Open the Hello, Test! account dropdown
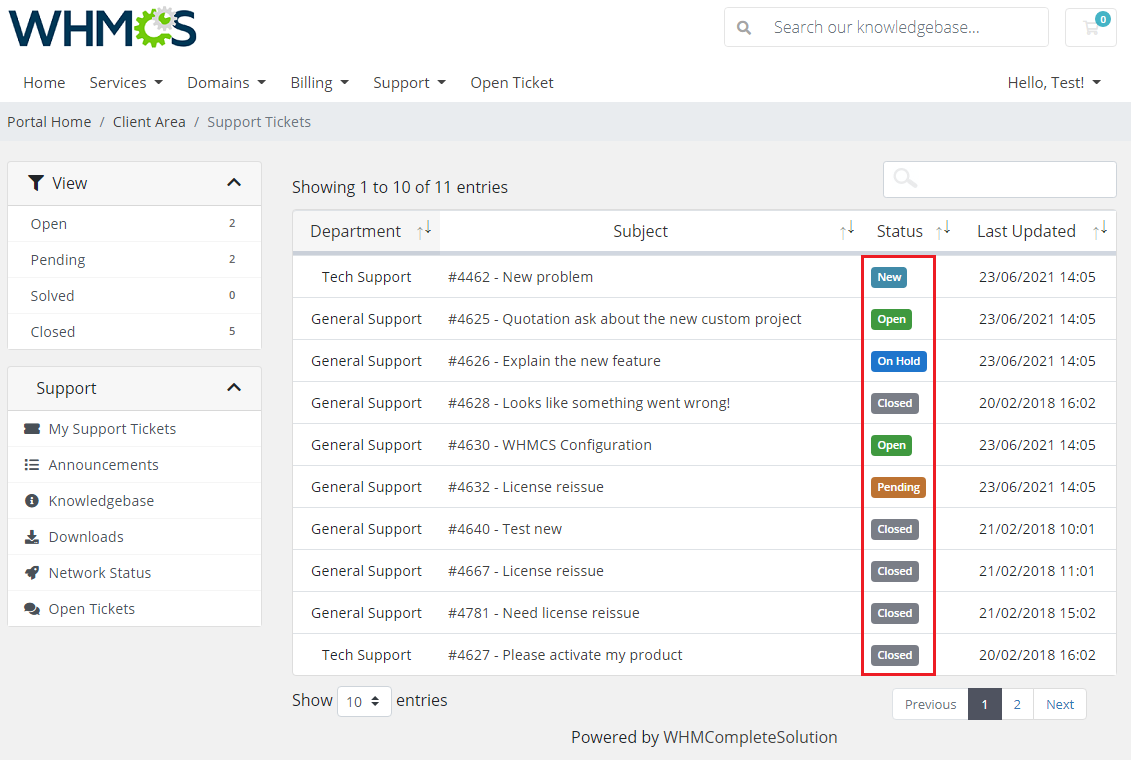The image size is (1131, 760). point(1054,83)
